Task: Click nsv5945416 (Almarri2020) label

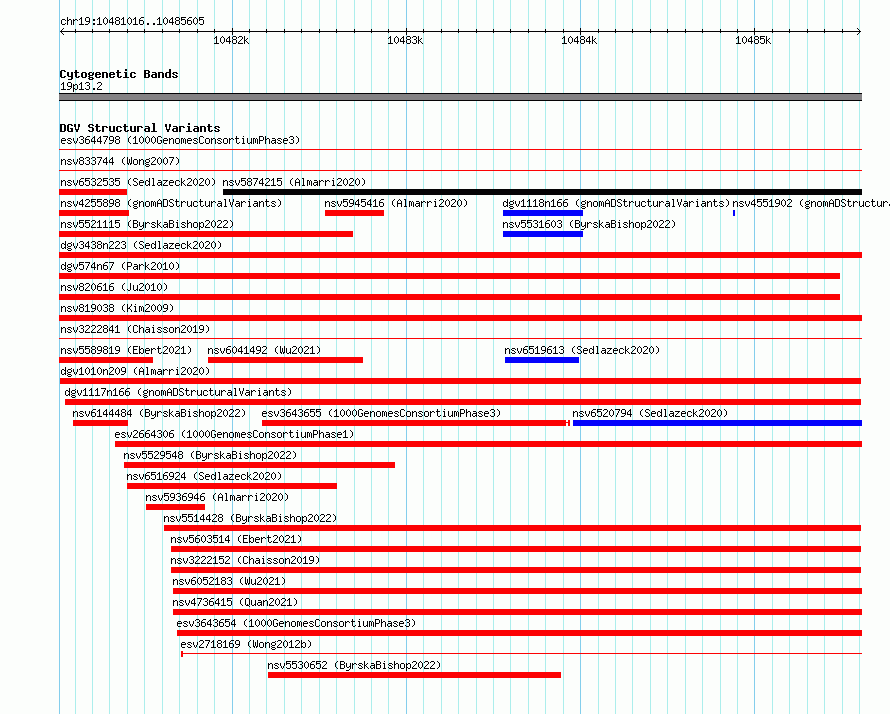Action: coord(396,203)
